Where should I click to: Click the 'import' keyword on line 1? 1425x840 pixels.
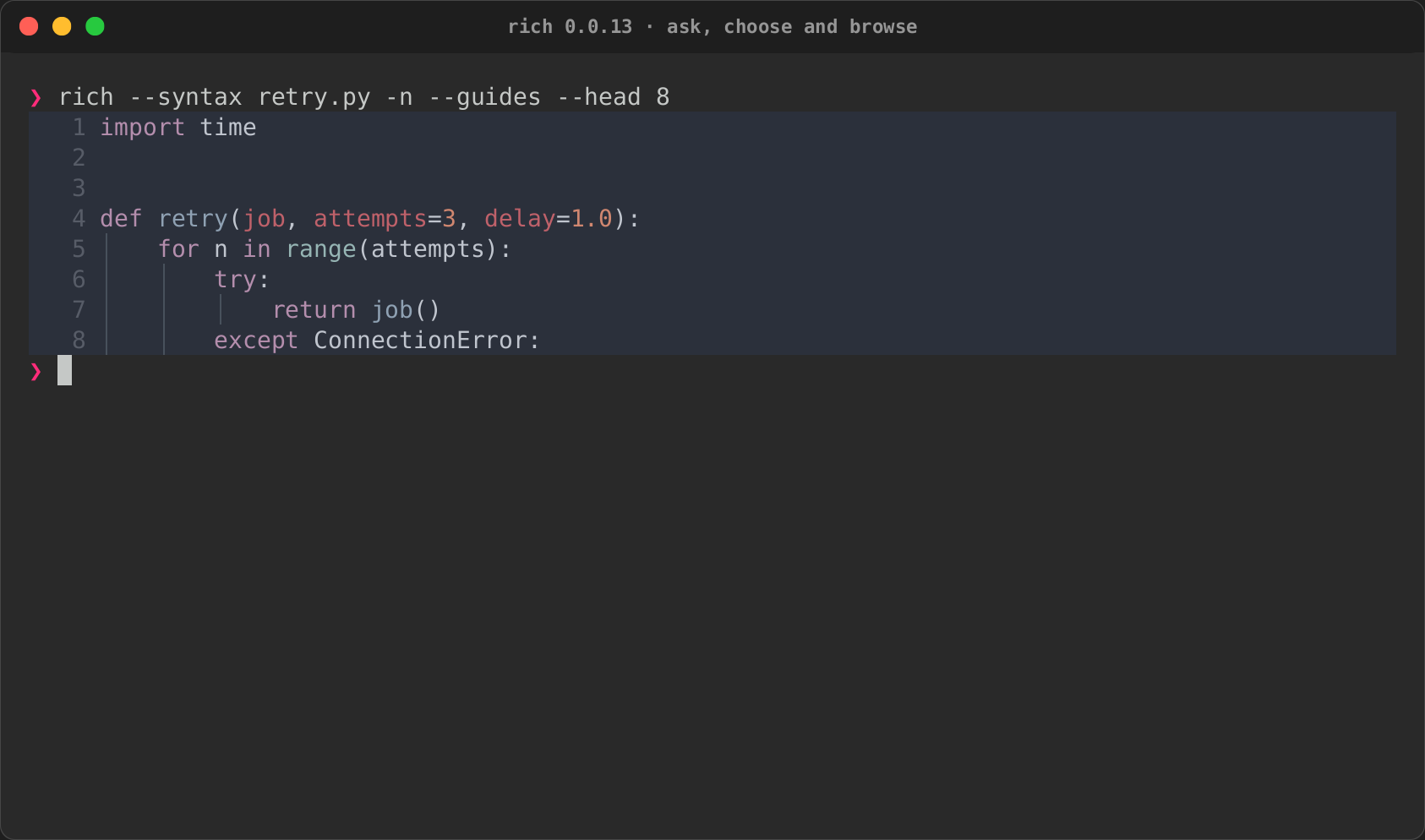(x=143, y=128)
